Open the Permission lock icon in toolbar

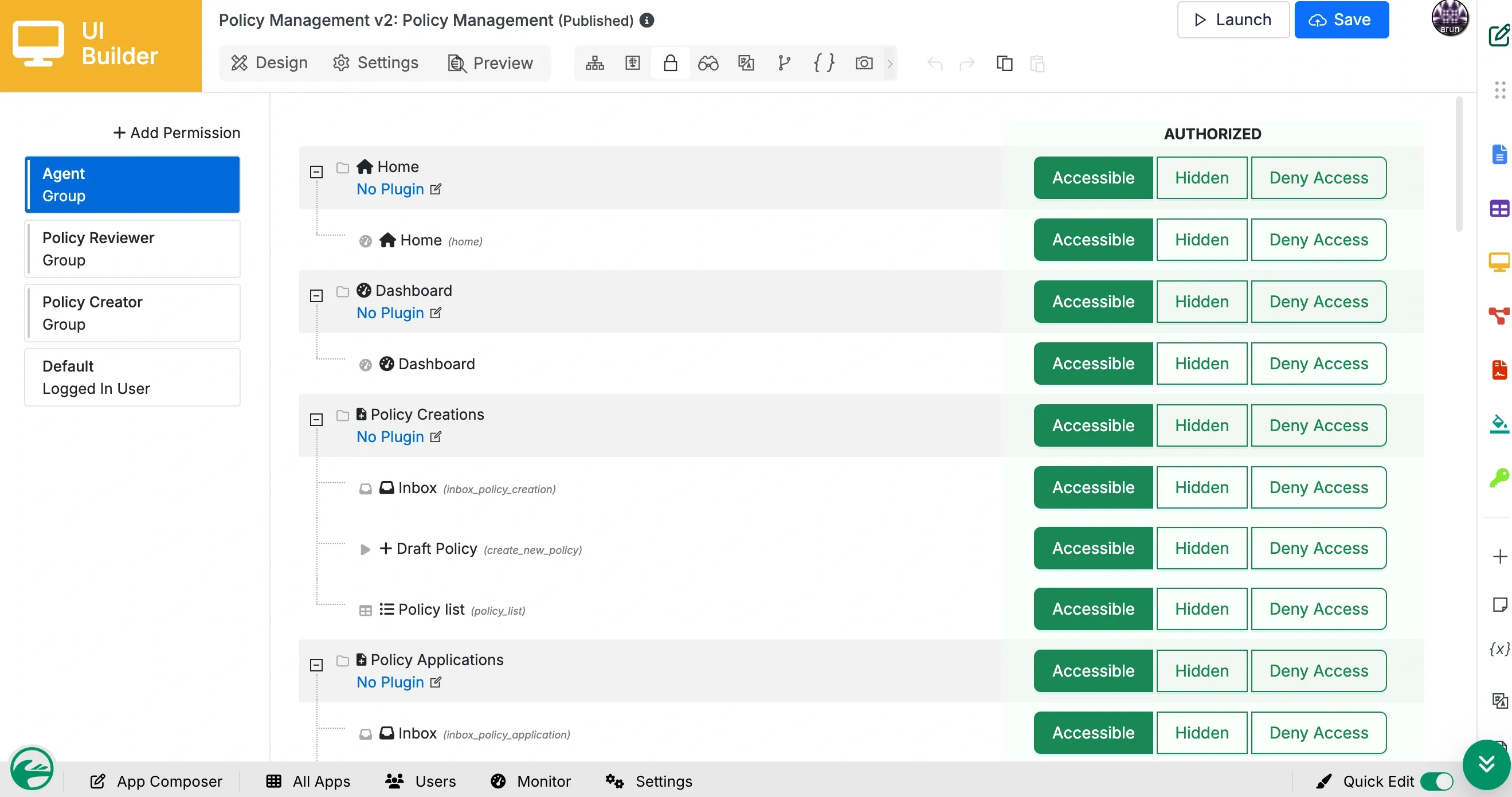[669, 63]
